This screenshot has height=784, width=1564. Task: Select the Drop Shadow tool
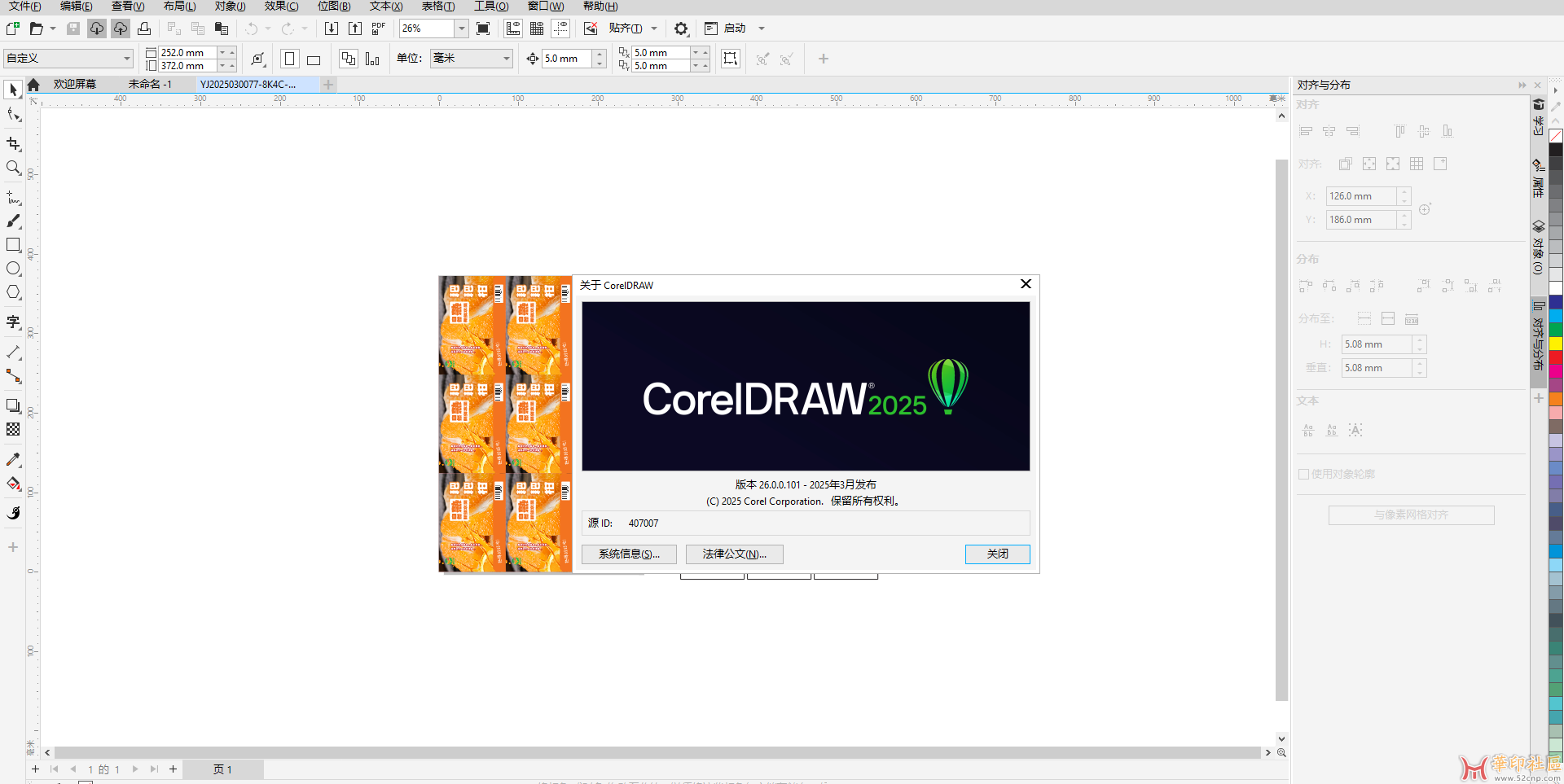pos(13,405)
